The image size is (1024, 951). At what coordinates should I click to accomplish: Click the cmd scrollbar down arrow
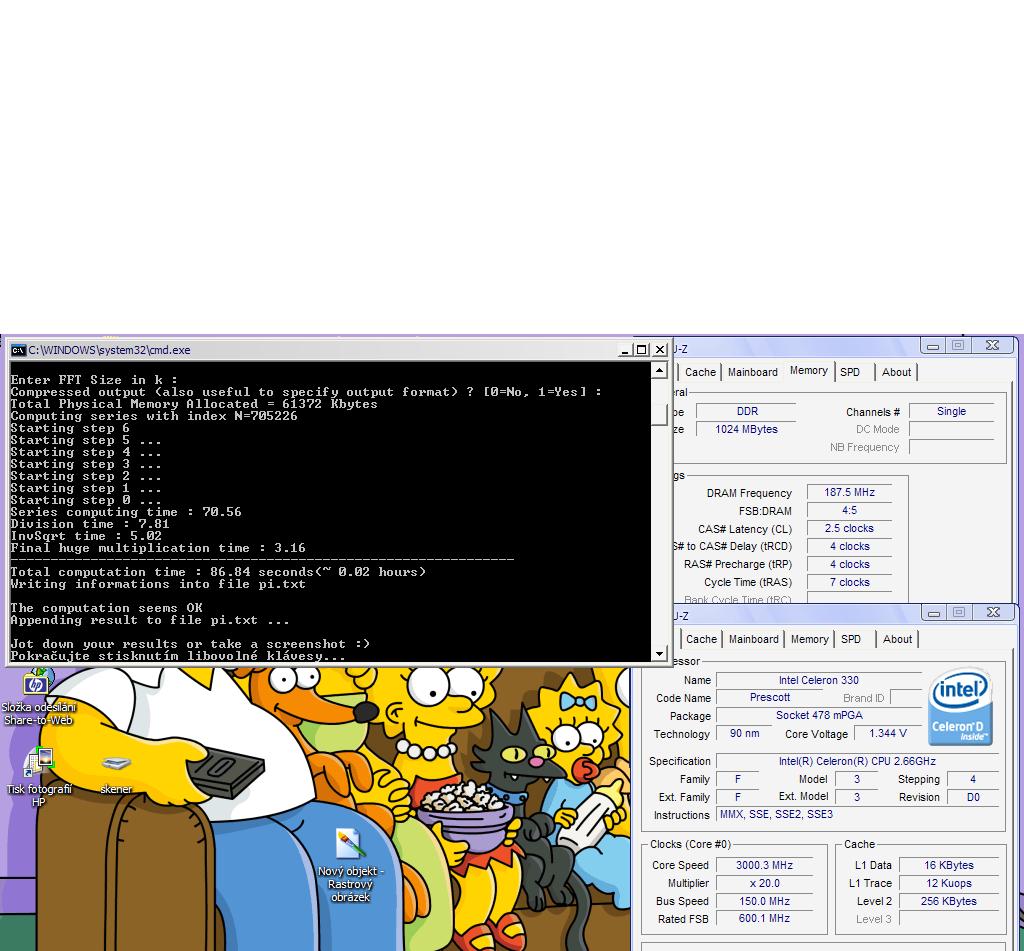point(659,653)
